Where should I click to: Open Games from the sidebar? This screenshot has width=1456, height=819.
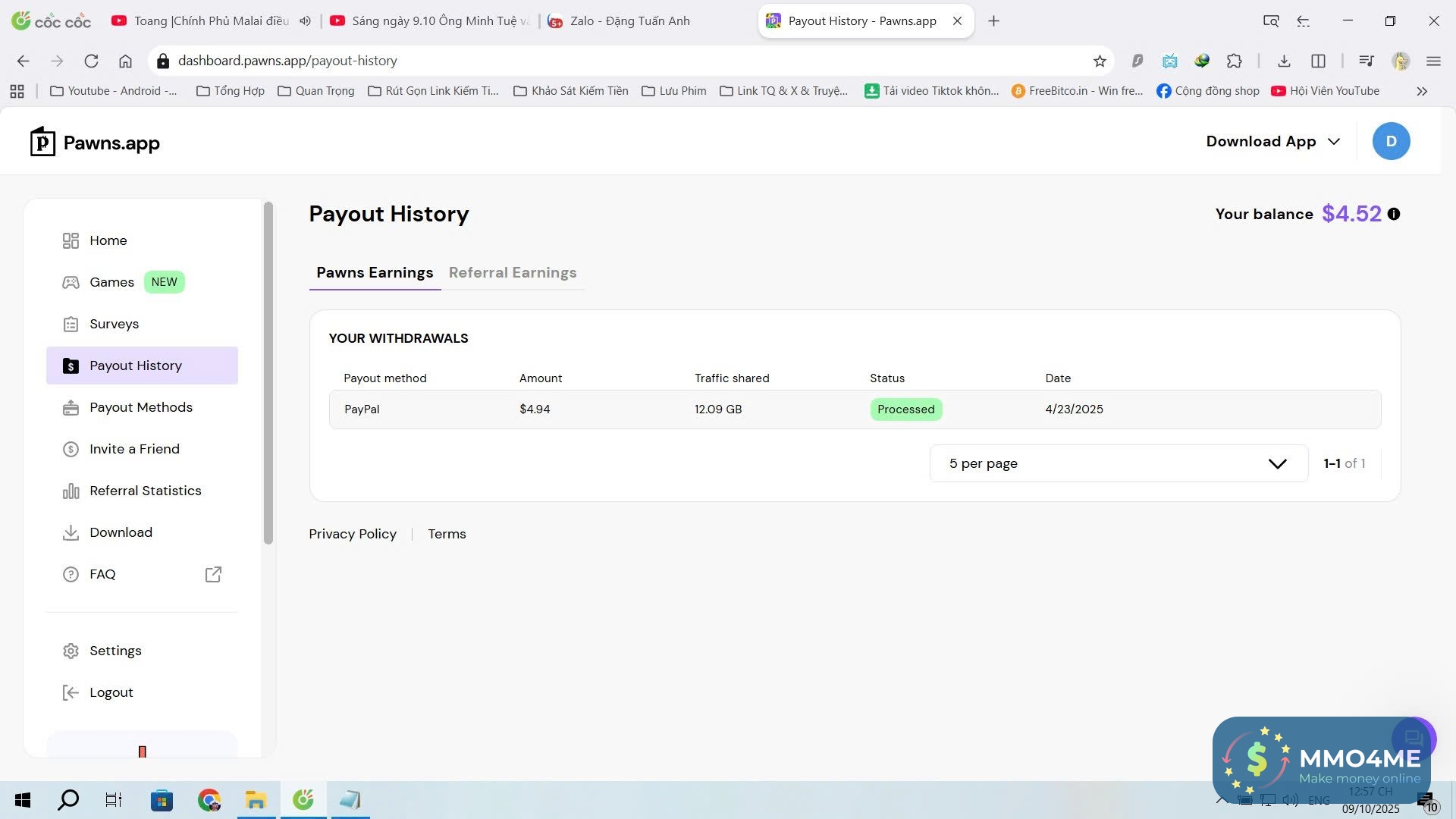pyautogui.click(x=111, y=282)
